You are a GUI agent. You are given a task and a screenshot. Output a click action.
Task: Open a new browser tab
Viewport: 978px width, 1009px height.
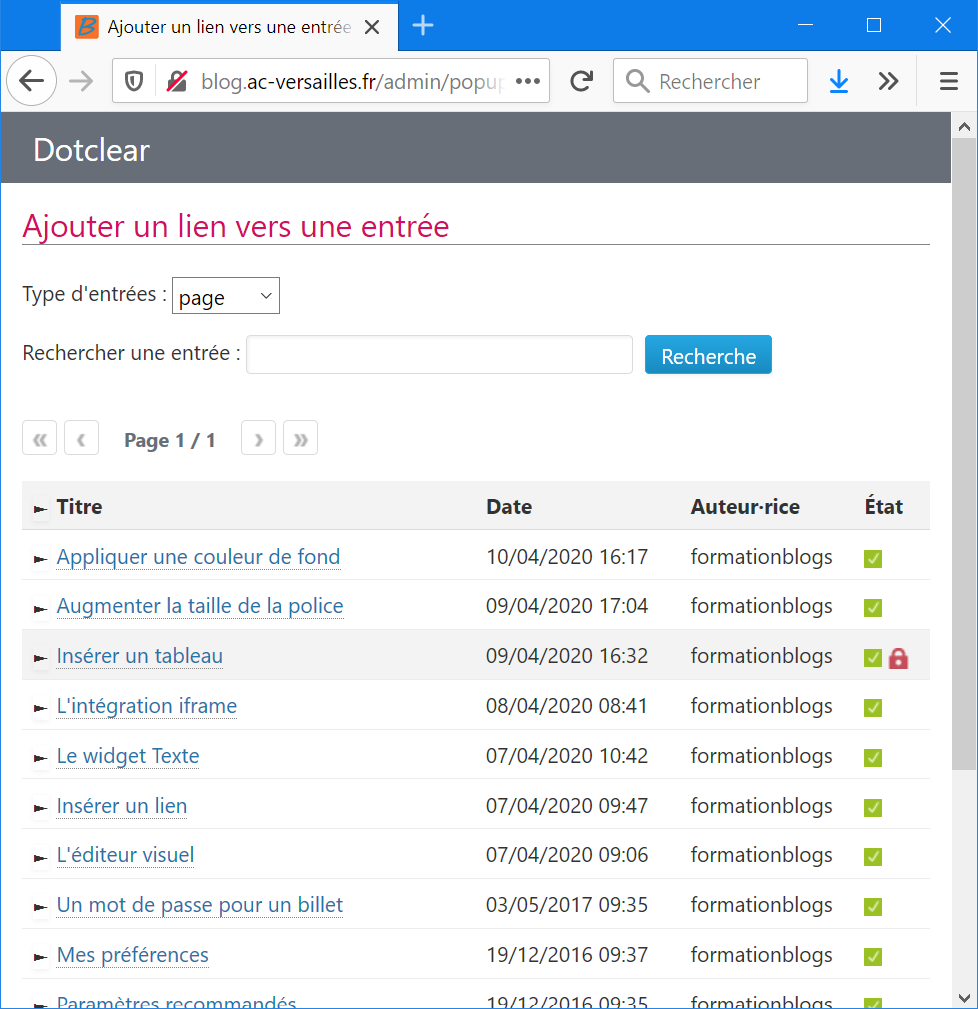click(423, 26)
